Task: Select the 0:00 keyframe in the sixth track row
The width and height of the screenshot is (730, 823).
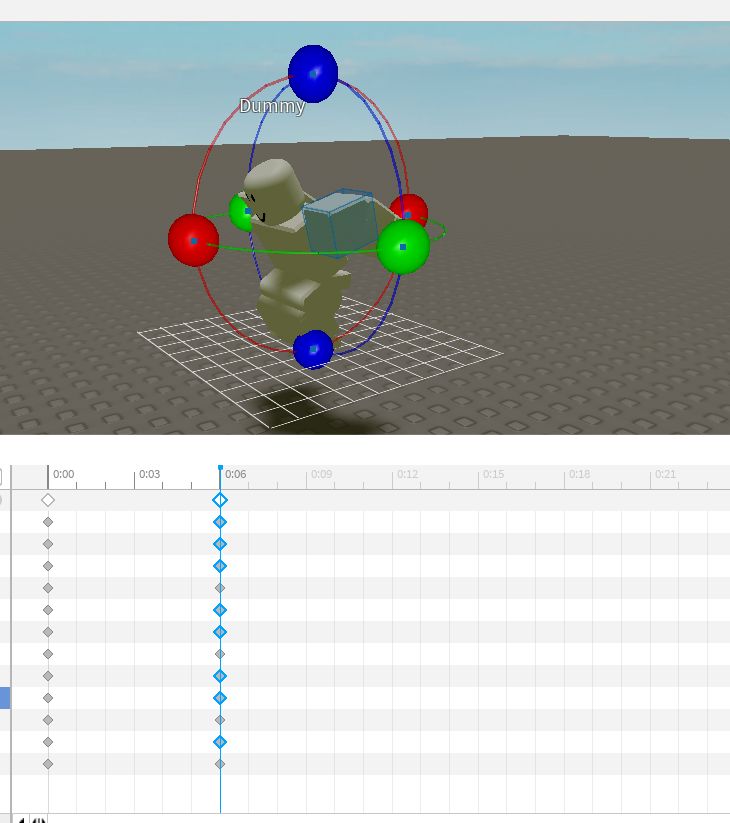Action: (48, 632)
